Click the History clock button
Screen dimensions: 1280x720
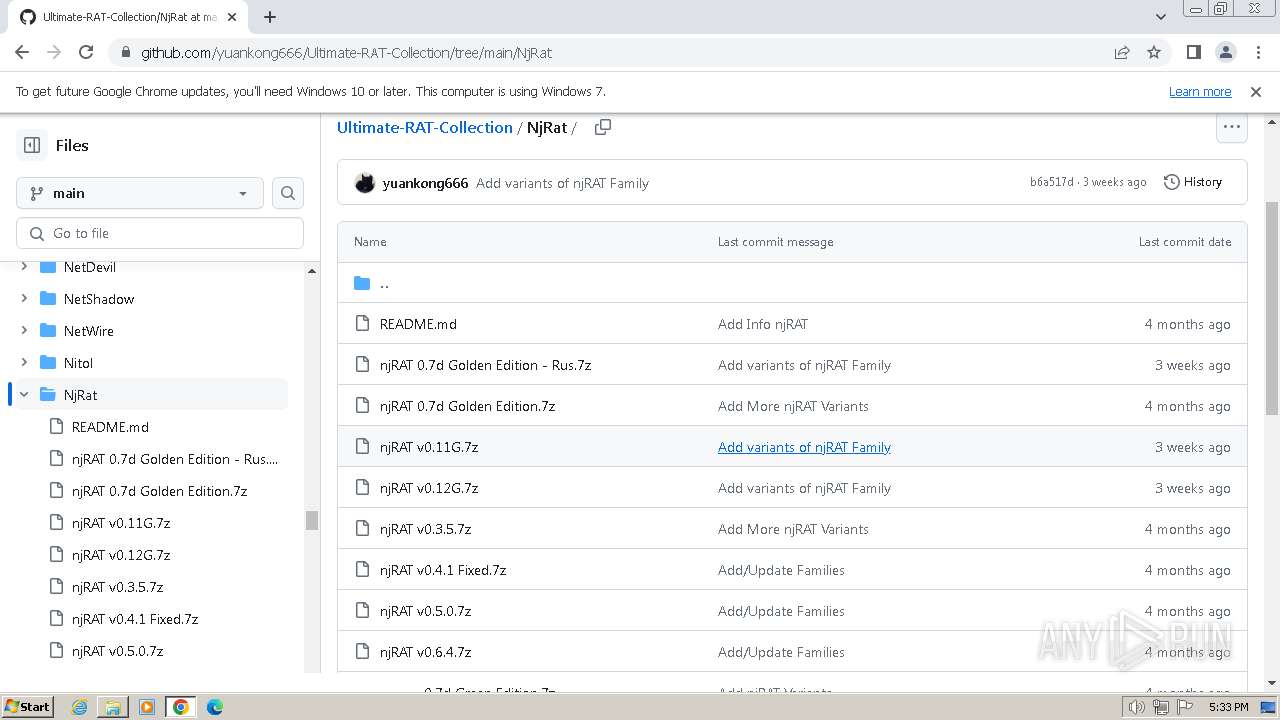coord(1193,182)
